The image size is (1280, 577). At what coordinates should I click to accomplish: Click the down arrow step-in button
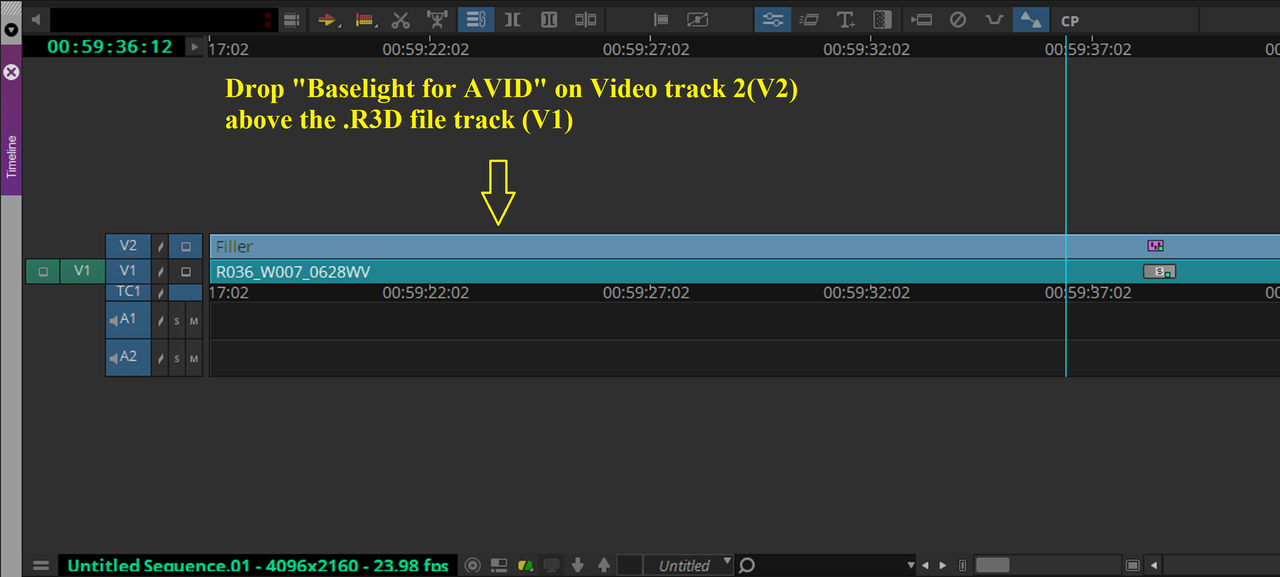pos(579,566)
